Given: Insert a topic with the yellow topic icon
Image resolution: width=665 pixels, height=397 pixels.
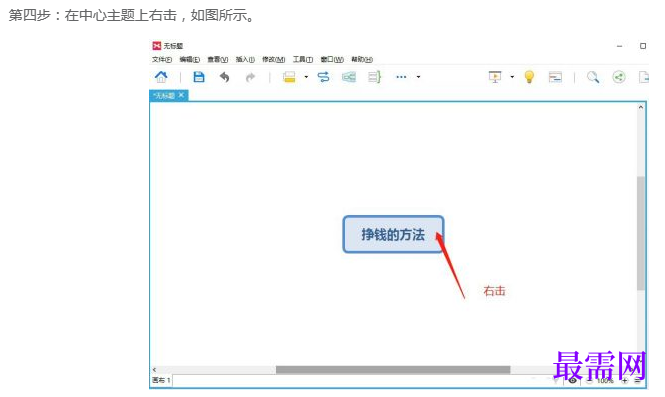Looking at the screenshot, I should (x=289, y=77).
